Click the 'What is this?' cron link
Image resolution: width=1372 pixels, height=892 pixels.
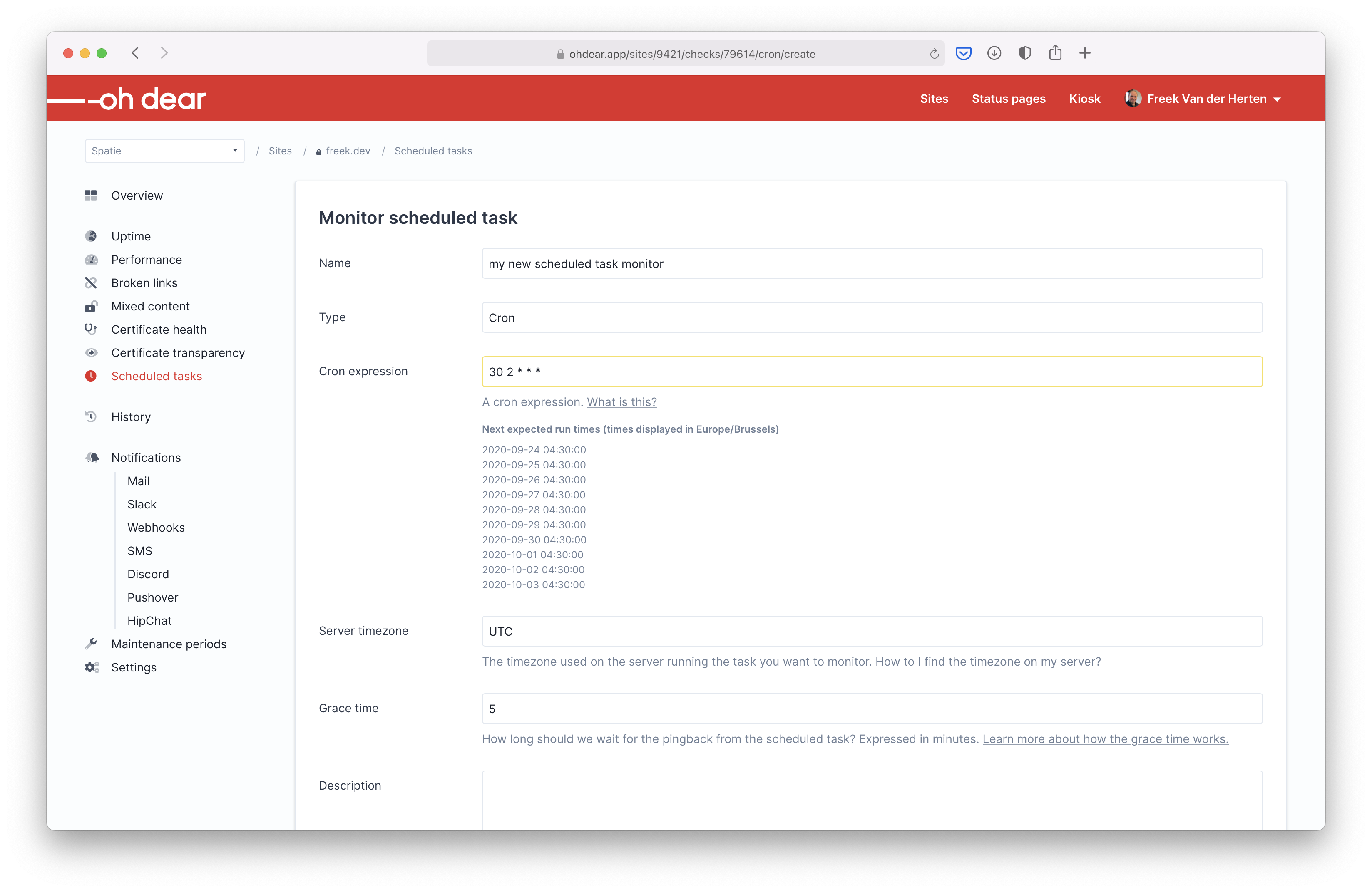click(x=621, y=401)
